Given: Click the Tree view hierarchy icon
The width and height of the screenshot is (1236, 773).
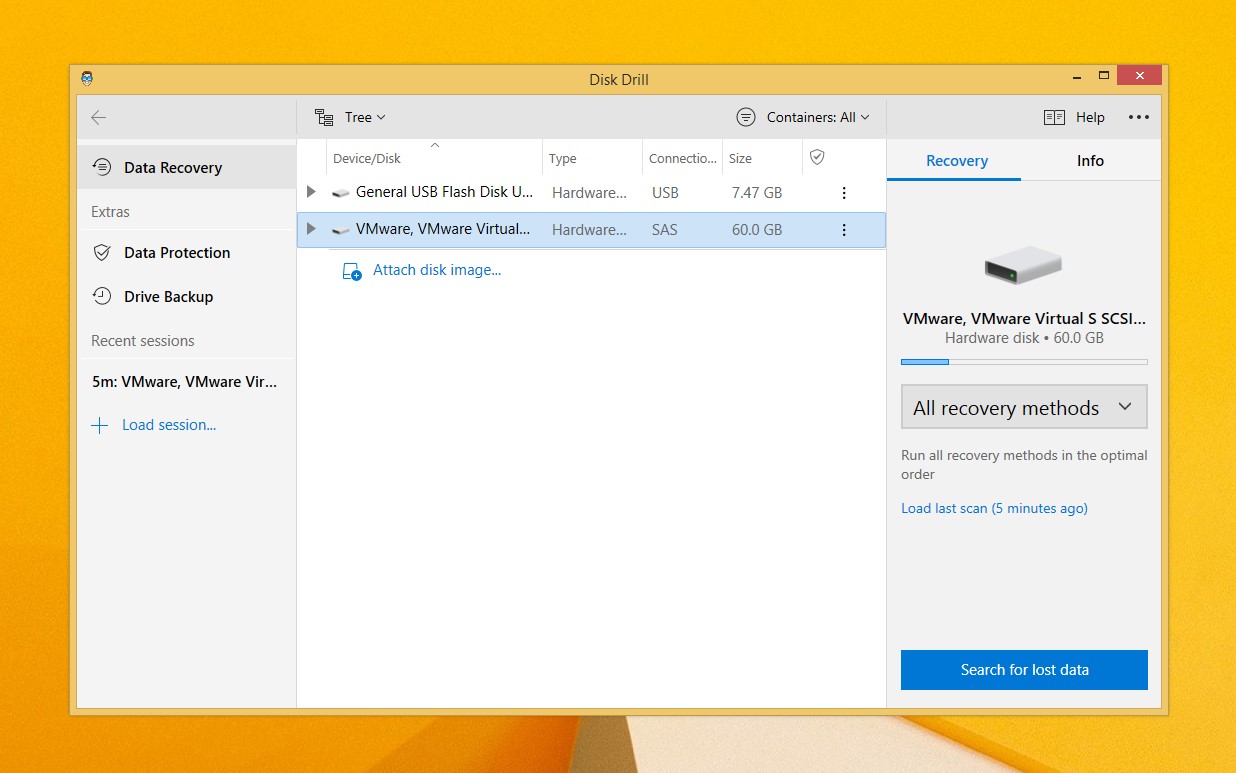Looking at the screenshot, I should tap(324, 117).
